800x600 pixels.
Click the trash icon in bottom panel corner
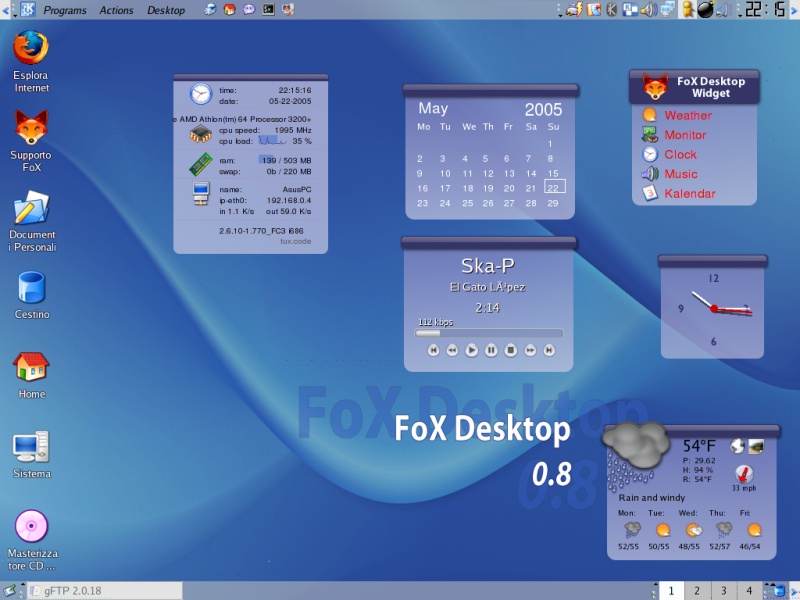(779, 591)
